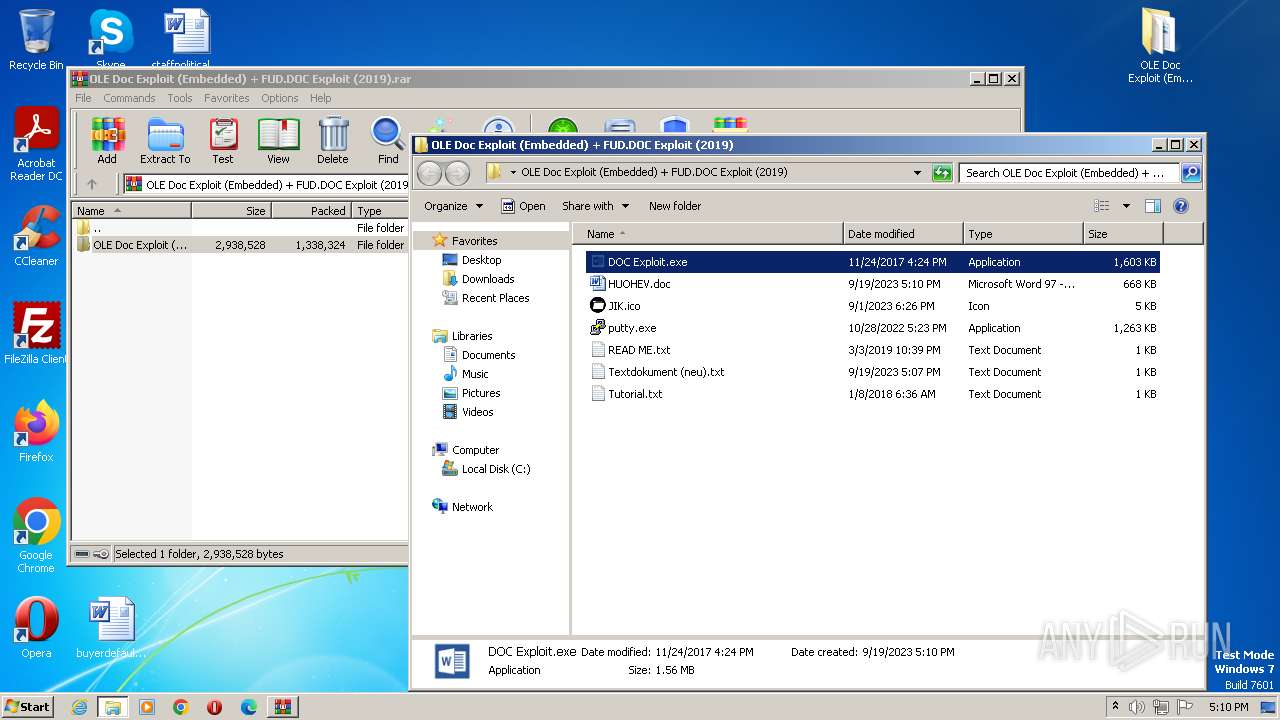Viewport: 1280px width, 720px height.
Task: Select Tutorial.txt file
Action: pos(871,394)
